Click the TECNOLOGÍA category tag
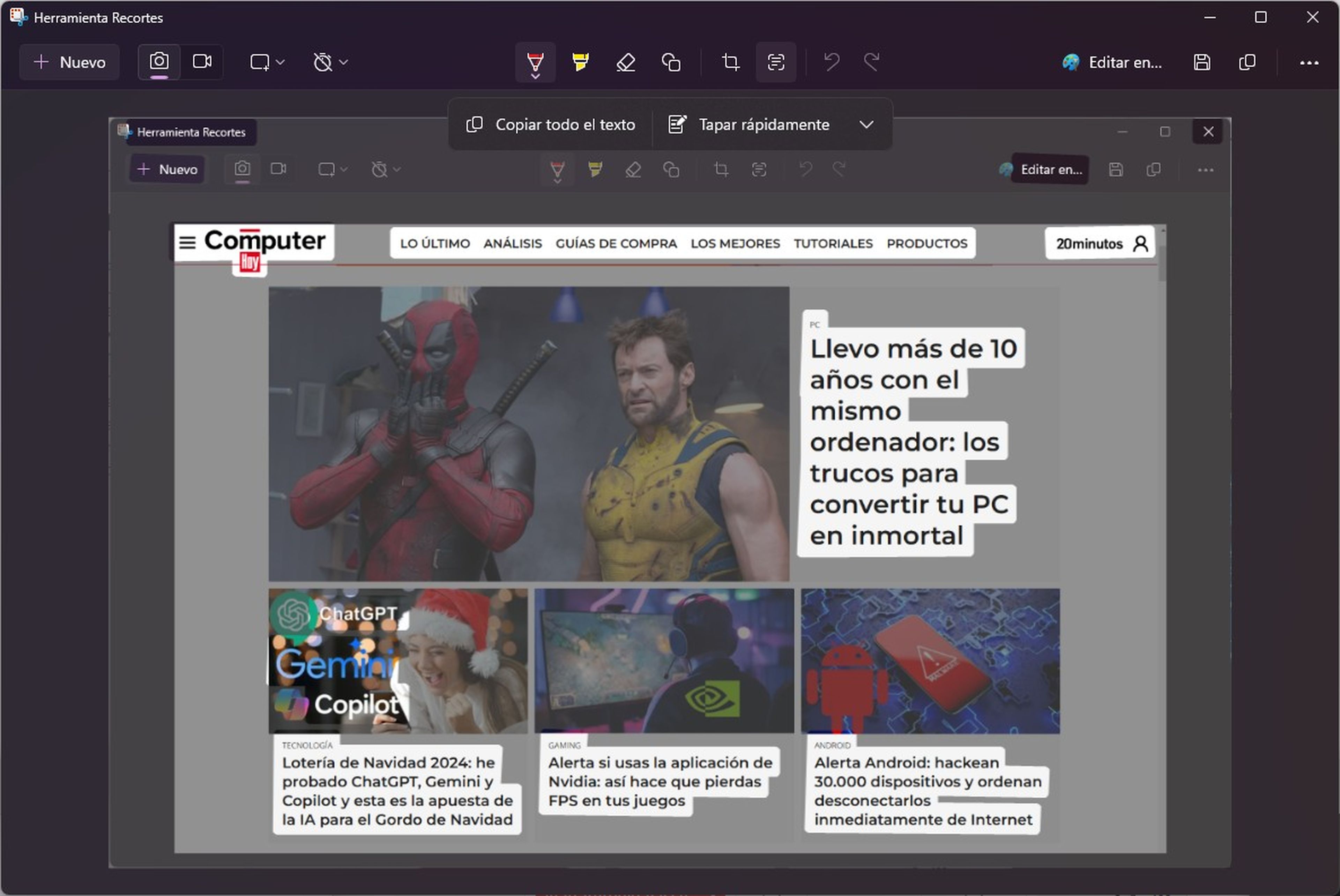 (x=307, y=745)
